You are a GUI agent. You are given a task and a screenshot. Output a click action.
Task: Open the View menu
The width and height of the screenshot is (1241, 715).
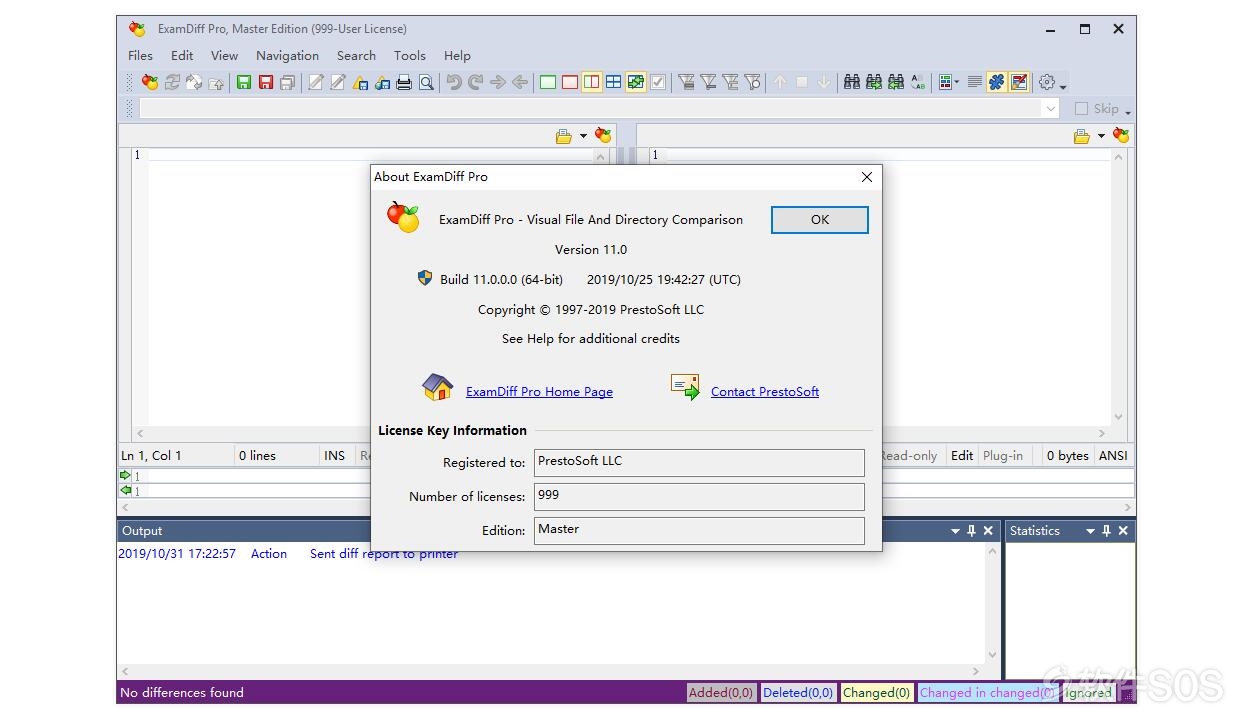[224, 56]
